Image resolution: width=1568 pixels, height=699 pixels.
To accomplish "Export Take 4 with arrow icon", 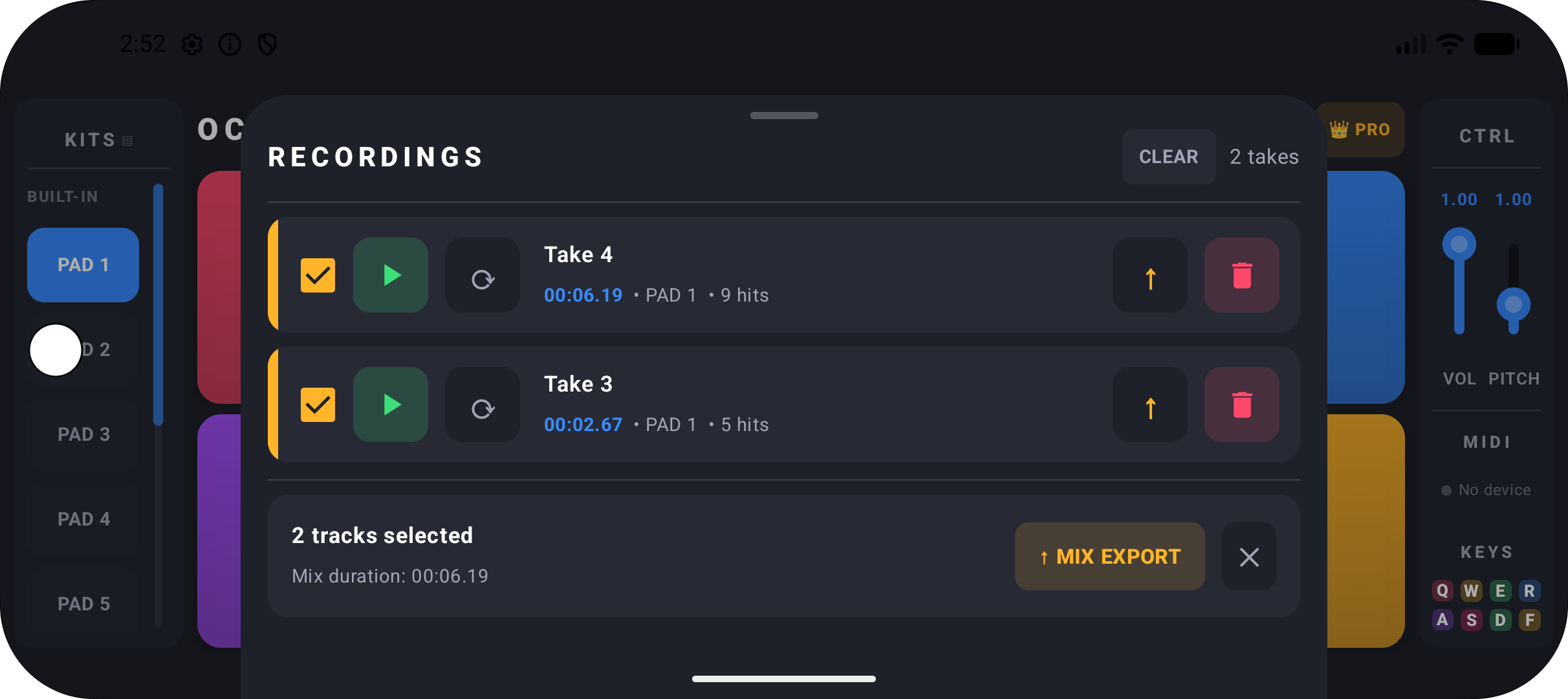I will (1149, 276).
